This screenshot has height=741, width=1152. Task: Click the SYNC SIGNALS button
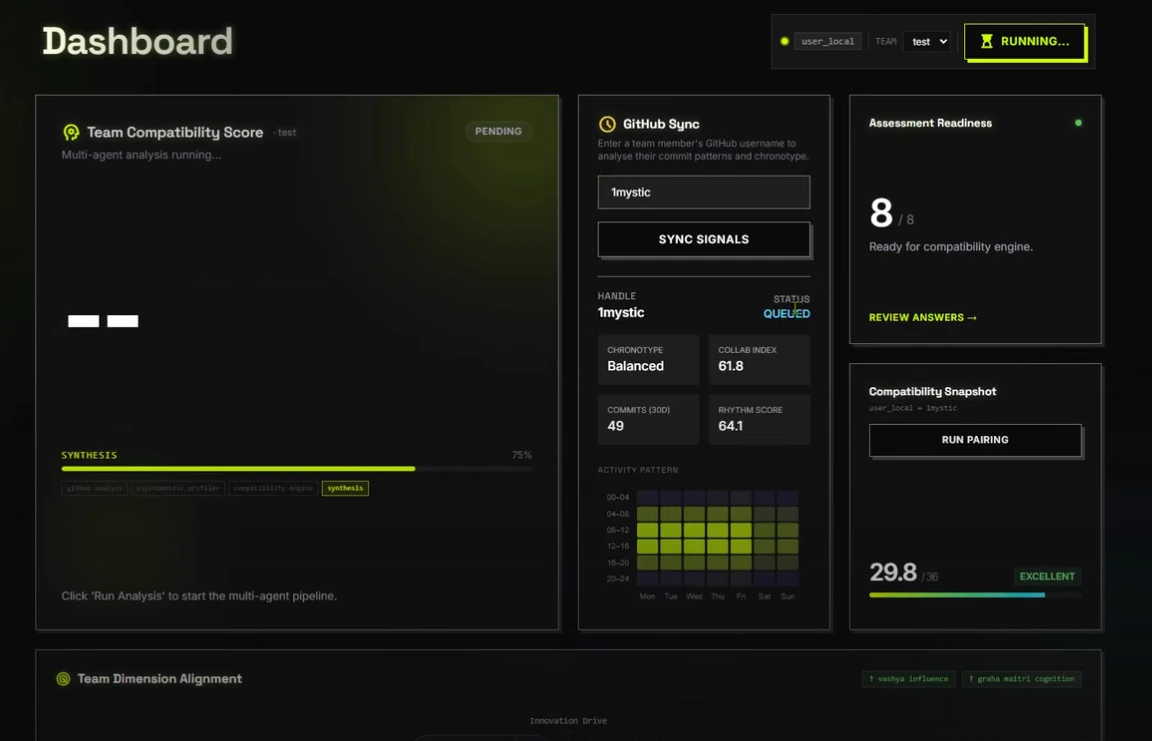point(704,239)
